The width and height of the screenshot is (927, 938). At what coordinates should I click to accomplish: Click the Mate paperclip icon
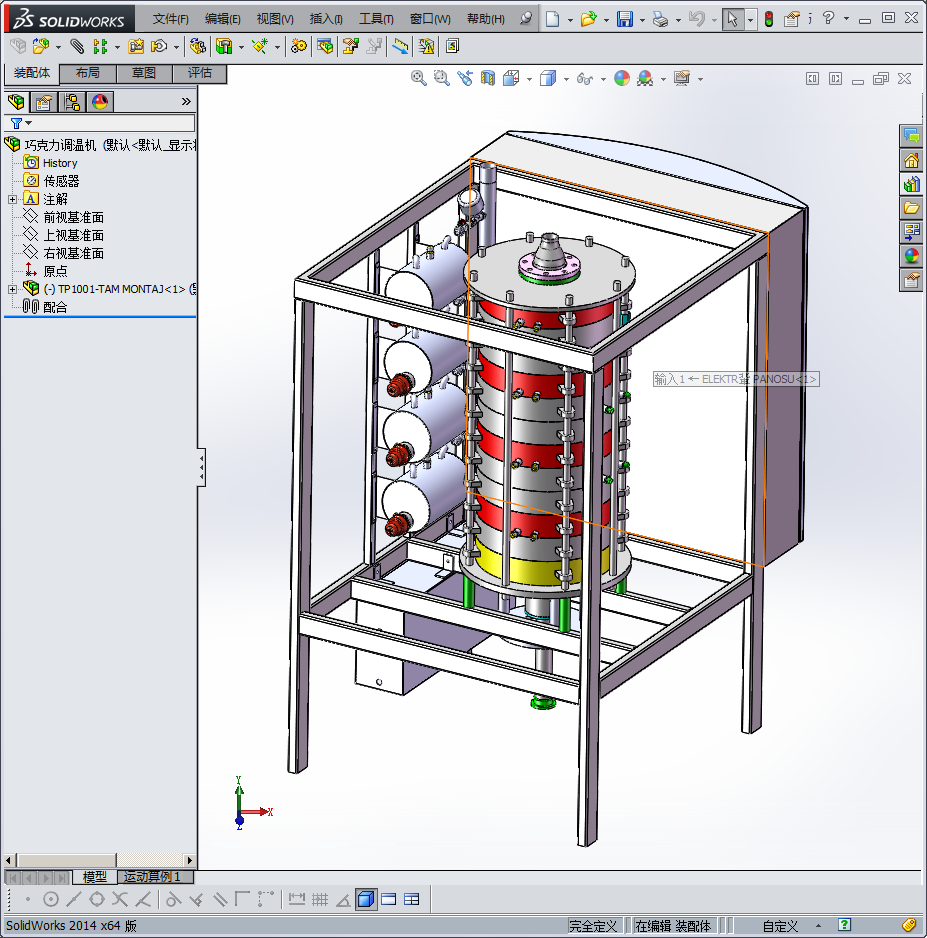(x=77, y=46)
